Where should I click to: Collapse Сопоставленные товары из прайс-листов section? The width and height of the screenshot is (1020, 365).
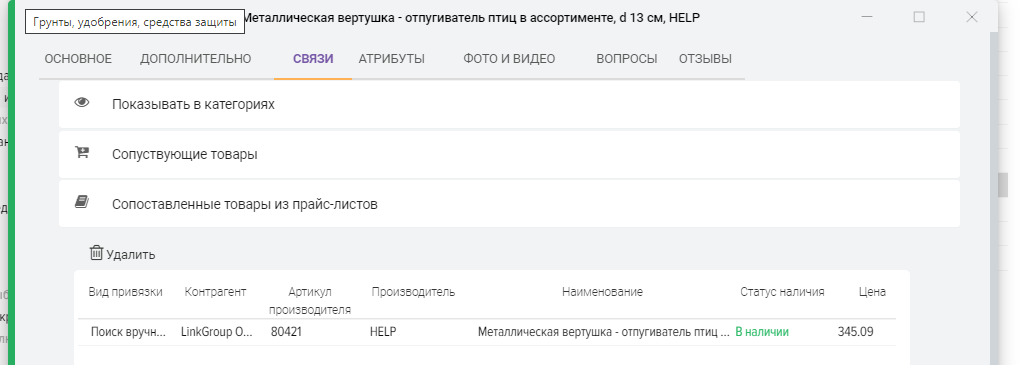(x=509, y=204)
